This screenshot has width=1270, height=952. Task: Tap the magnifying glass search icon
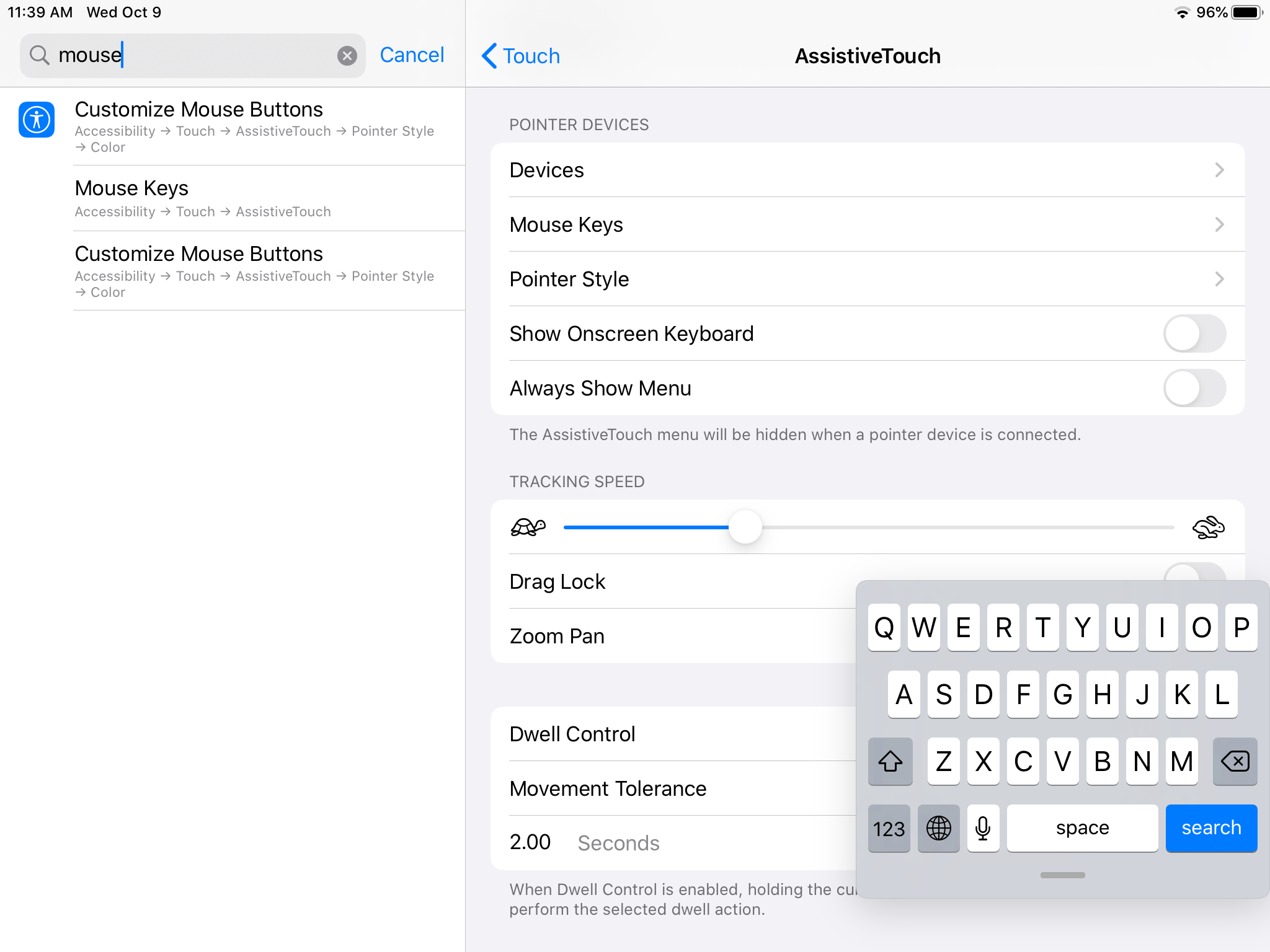(x=40, y=56)
